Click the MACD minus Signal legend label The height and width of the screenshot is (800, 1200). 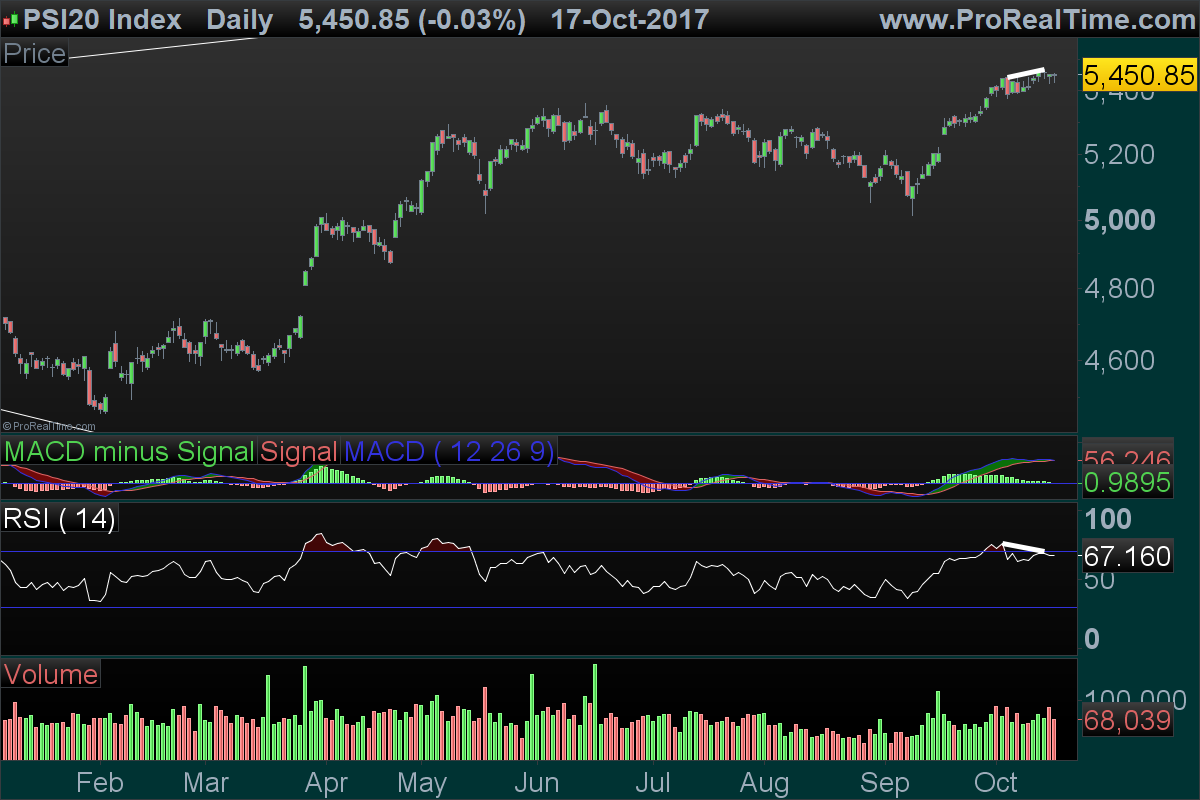129,451
